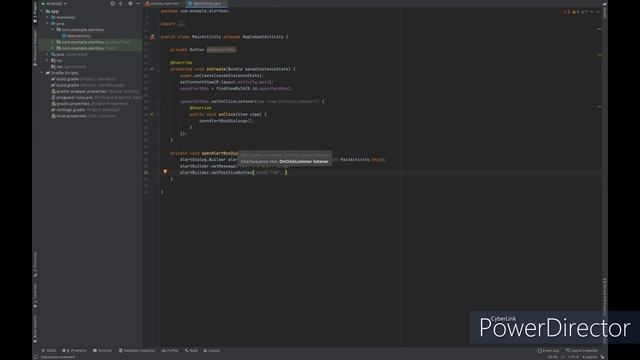Image resolution: width=640 pixels, height=360 pixels.
Task: Select build.gradle (Module) file in tree
Action: pos(87,85)
